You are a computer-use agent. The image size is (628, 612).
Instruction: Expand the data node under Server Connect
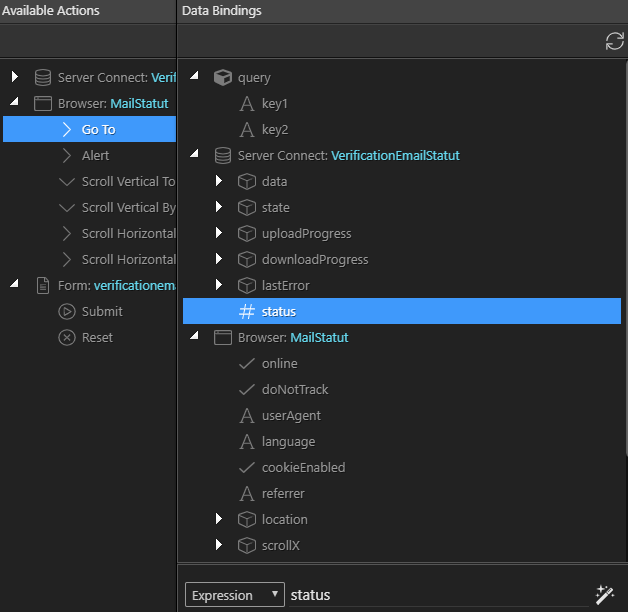click(219, 181)
